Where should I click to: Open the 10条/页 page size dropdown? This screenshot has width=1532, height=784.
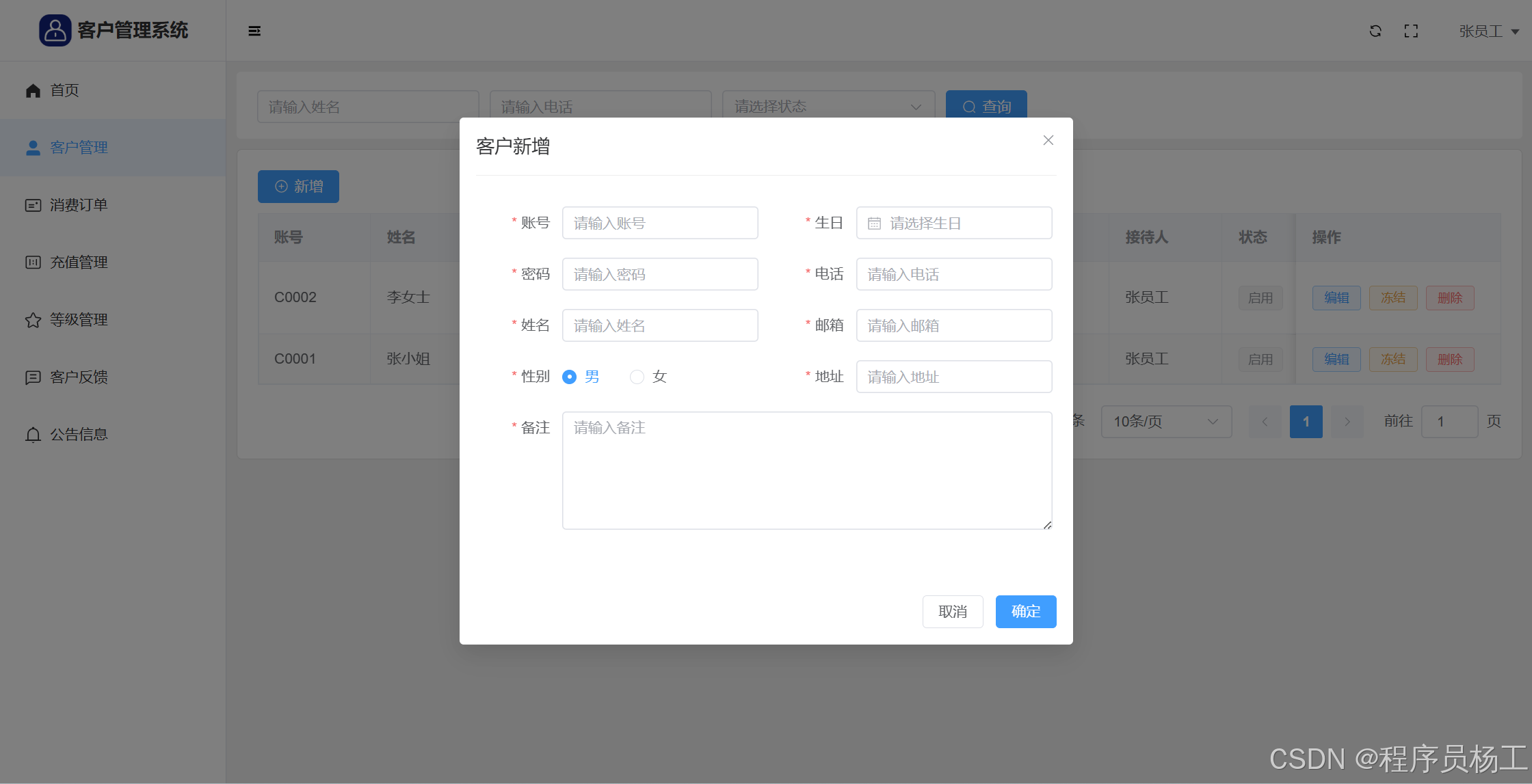[x=1166, y=422]
